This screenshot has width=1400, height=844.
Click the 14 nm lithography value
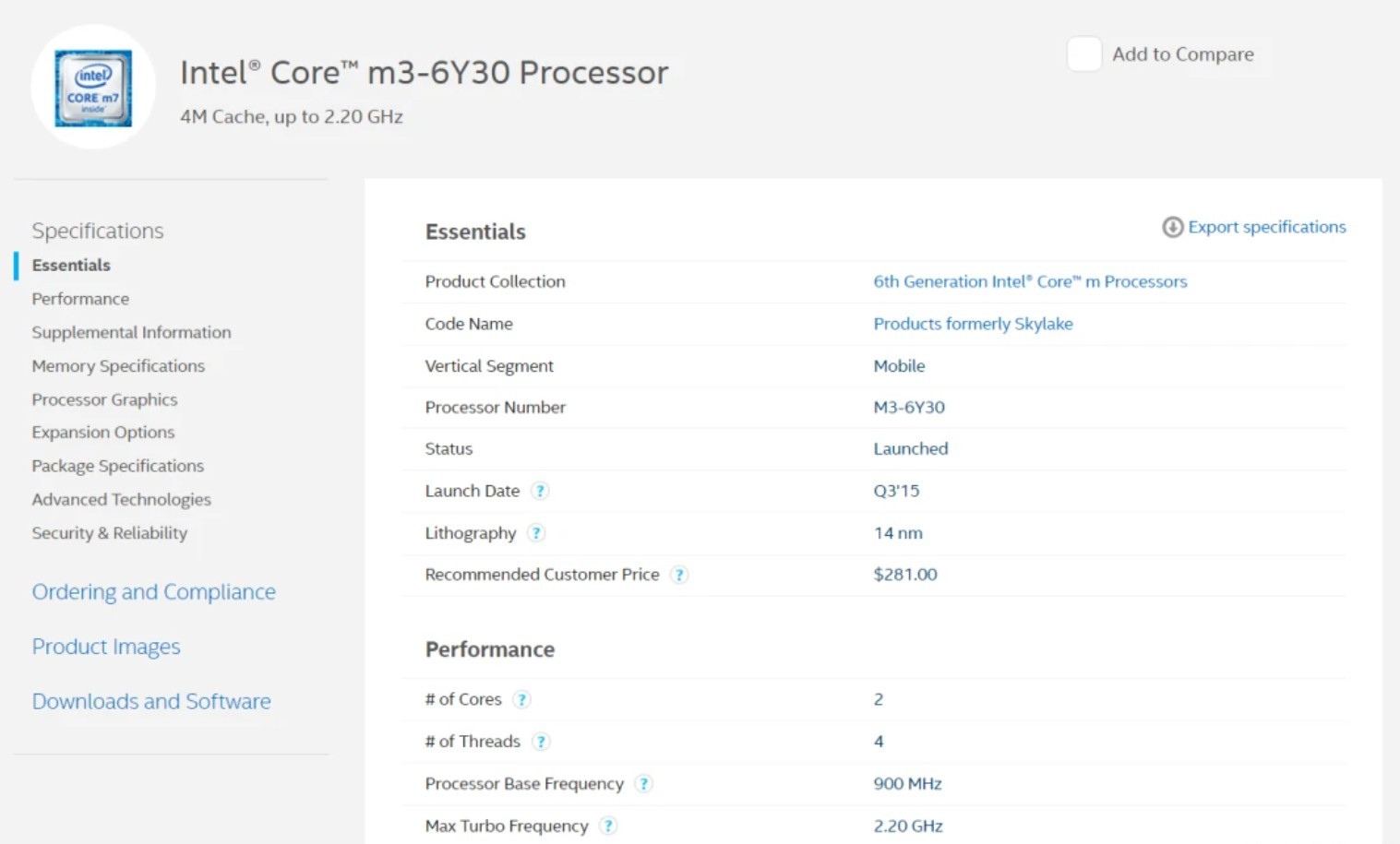pyautogui.click(x=897, y=533)
